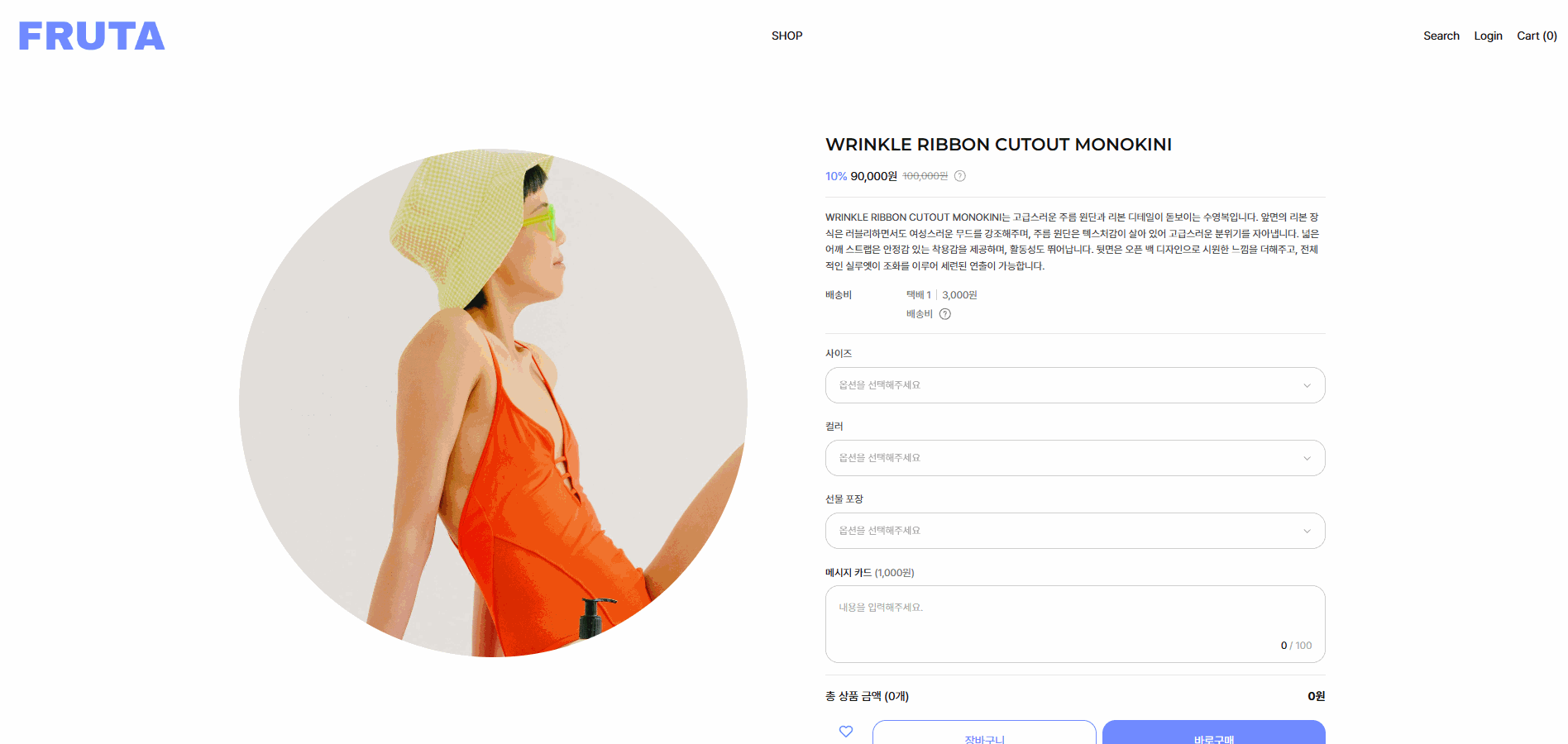
Task: Add product to wishlist with heart icon
Action: 846,732
